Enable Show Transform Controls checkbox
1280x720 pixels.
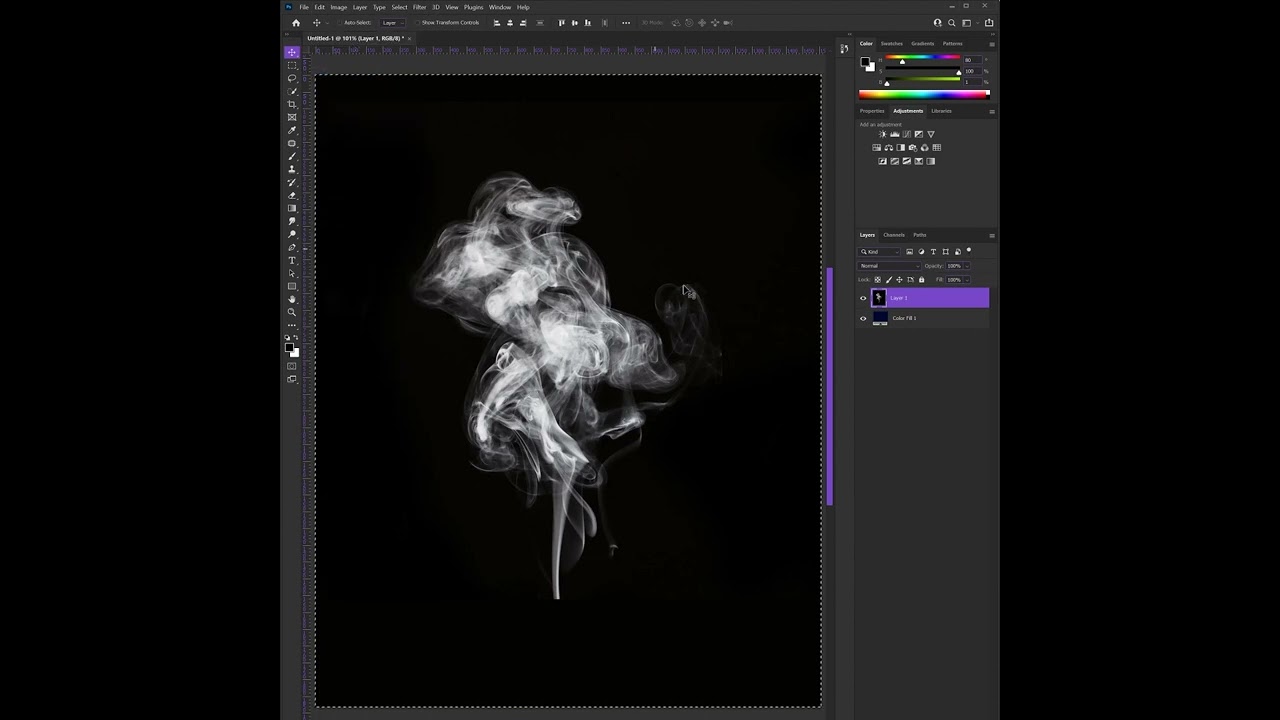pyautogui.click(x=418, y=22)
